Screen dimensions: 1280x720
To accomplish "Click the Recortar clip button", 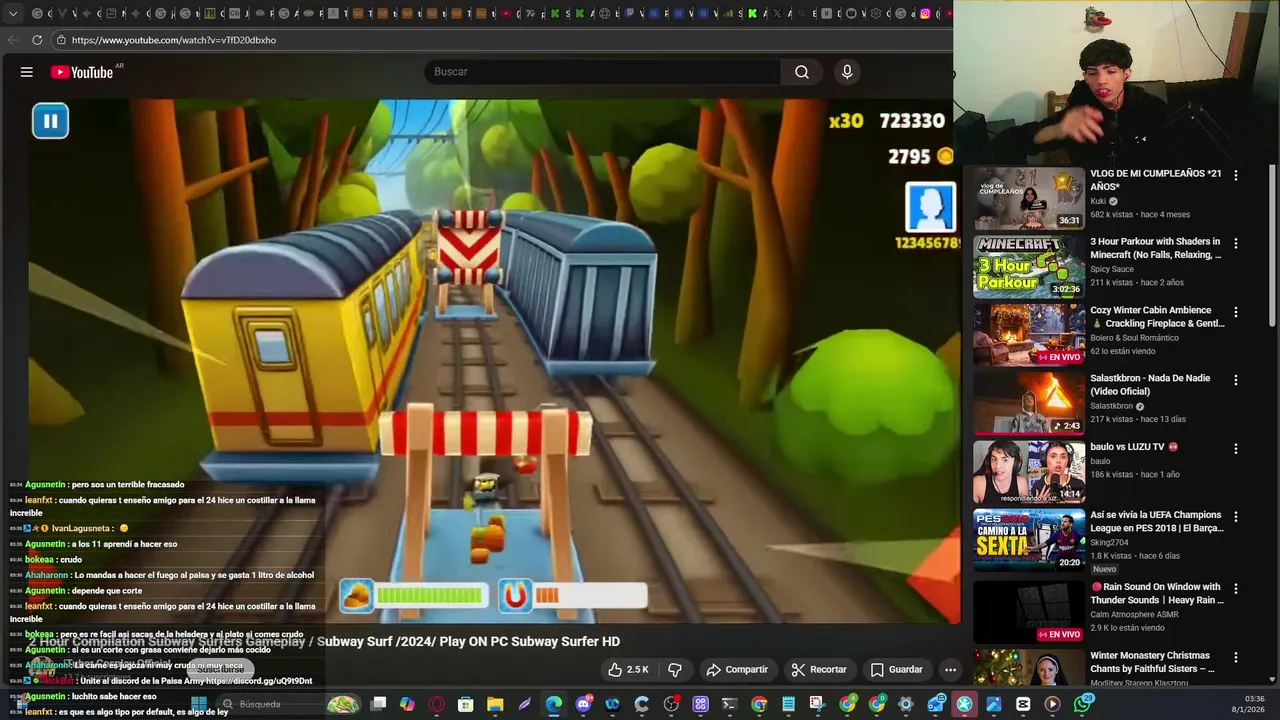I will (818, 669).
